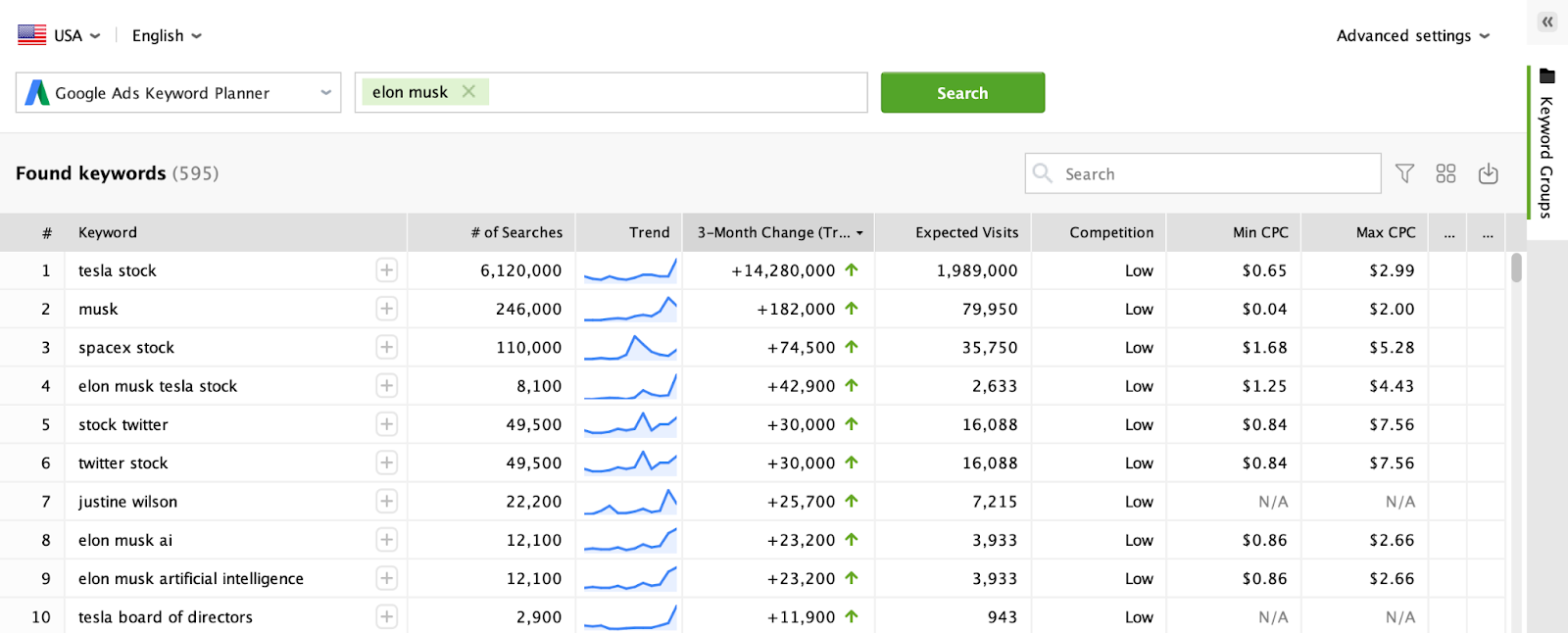Screen dimensions: 1568x633
Task: Sort by Max CPC column
Action: (1365, 232)
